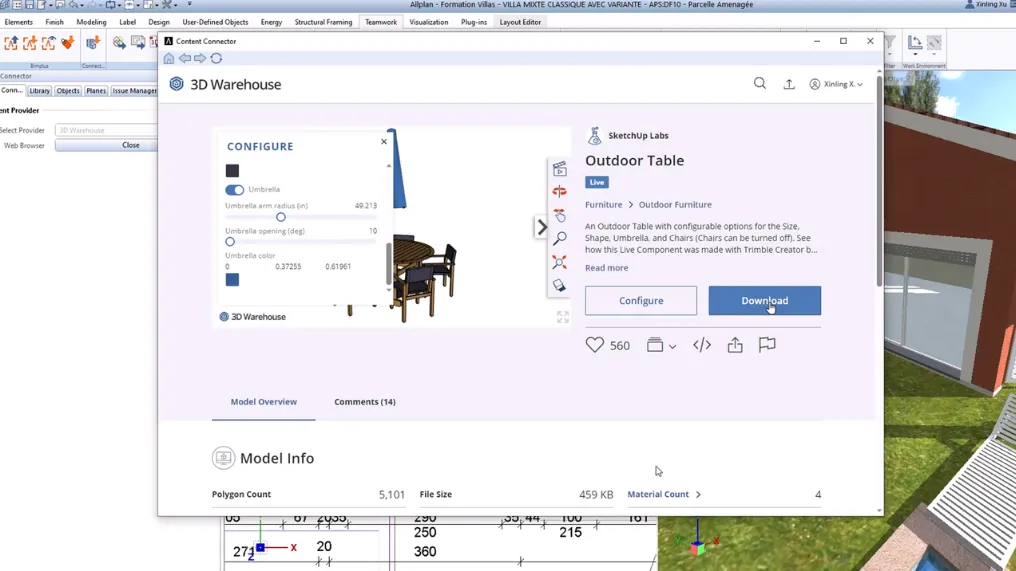
Task: Close the Configure panel
Action: pyautogui.click(x=384, y=142)
